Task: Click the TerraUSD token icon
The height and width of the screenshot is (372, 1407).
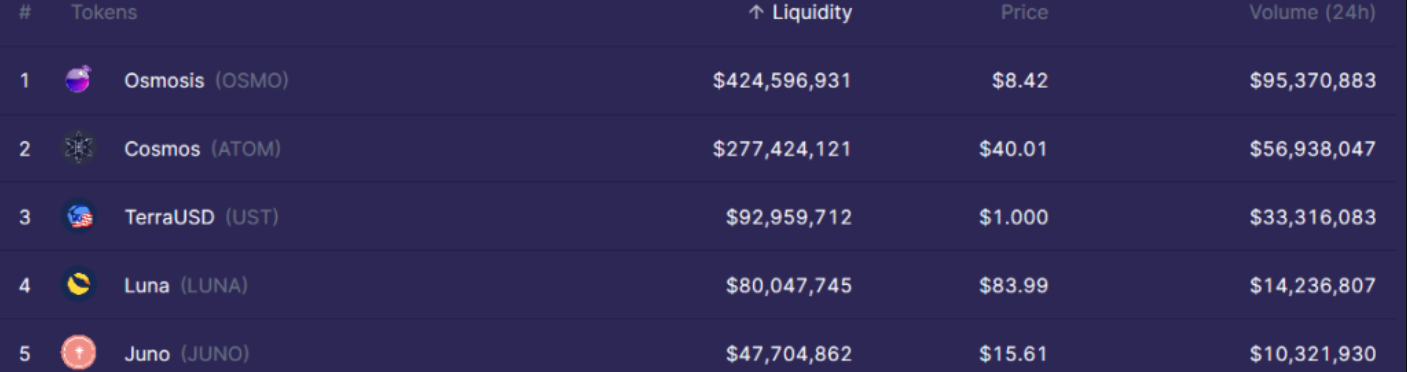Action: pos(78,217)
